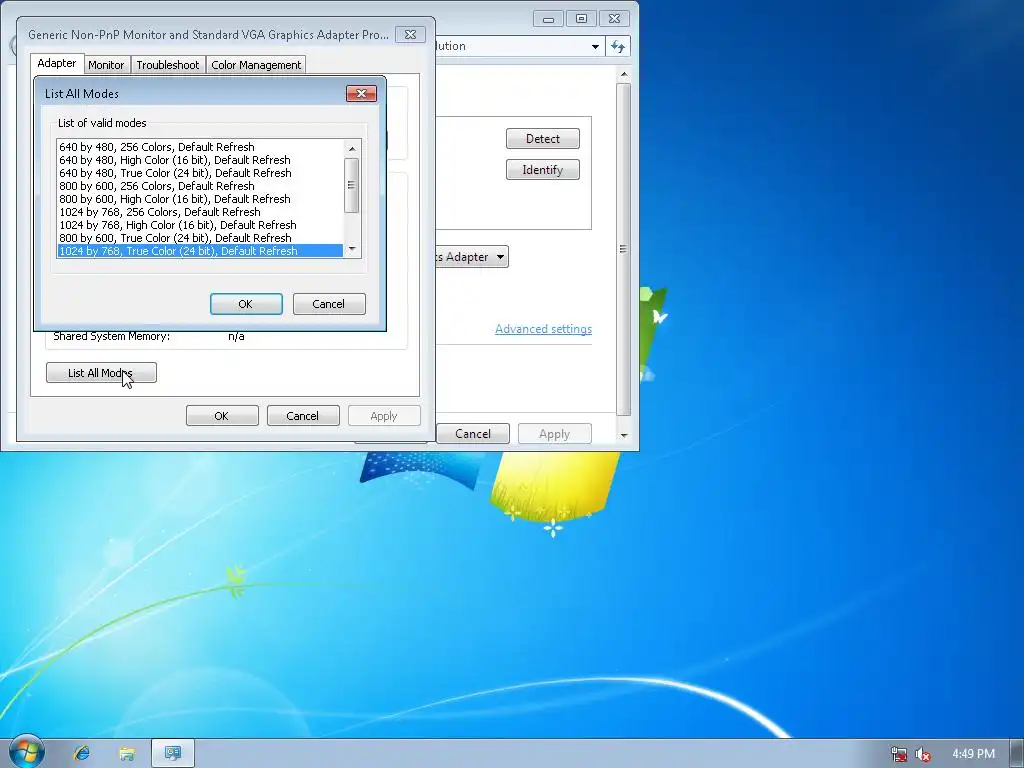This screenshot has width=1024, height=768.
Task: Open the Color Management tab
Action: point(256,65)
